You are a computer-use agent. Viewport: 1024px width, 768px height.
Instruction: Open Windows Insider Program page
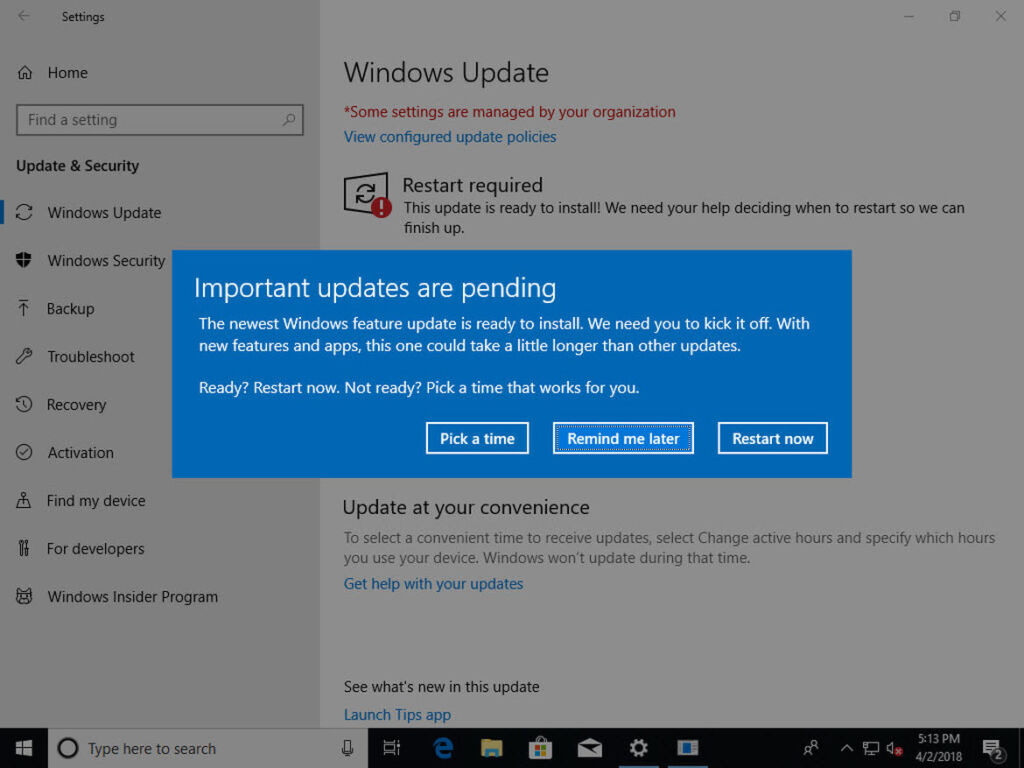point(132,597)
